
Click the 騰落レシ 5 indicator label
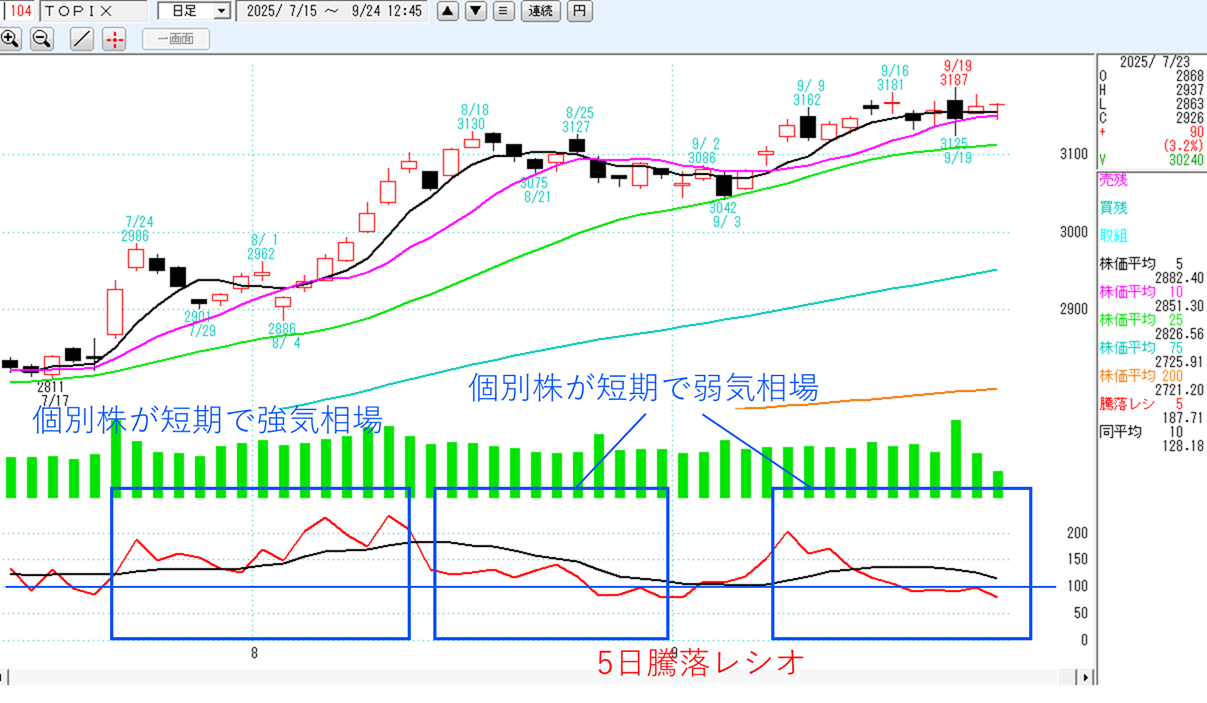click(1126, 404)
